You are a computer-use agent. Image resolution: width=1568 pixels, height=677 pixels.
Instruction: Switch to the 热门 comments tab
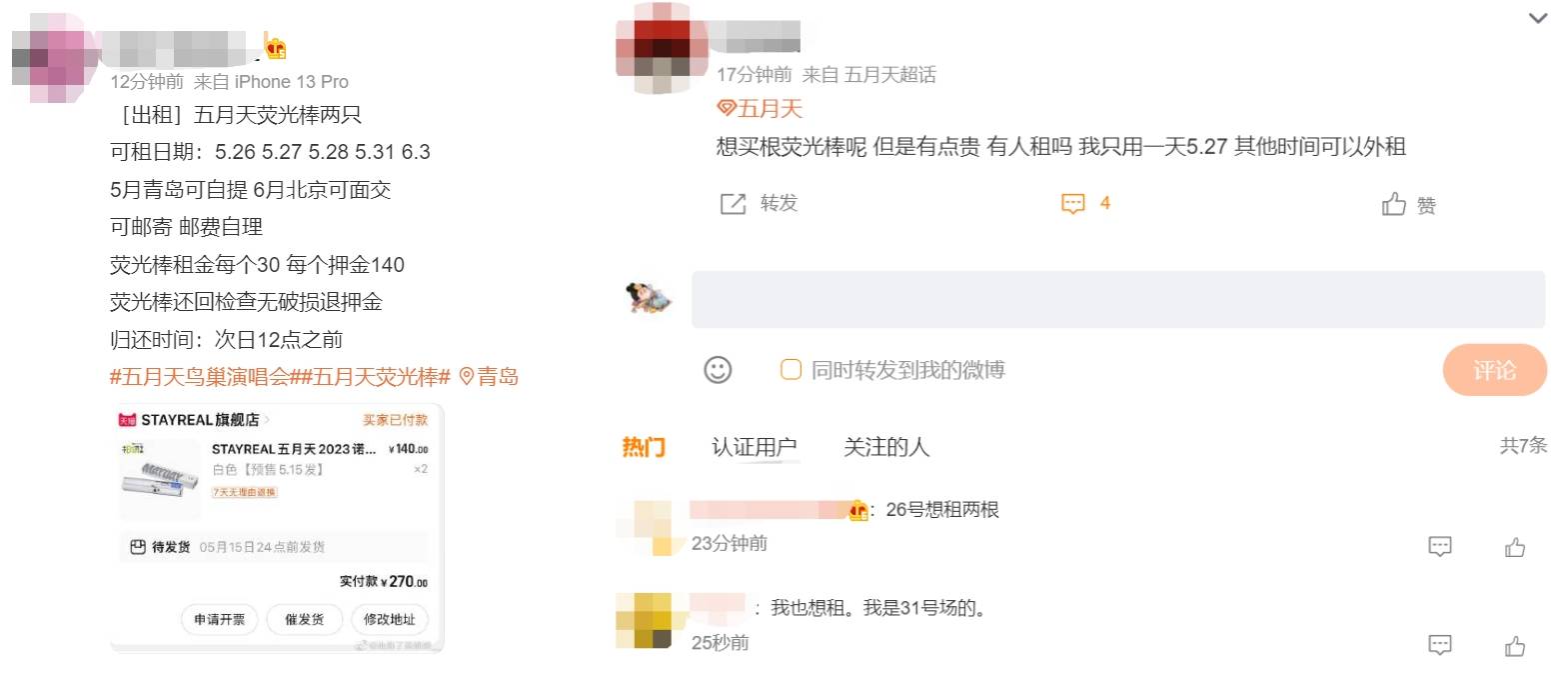pyautogui.click(x=644, y=447)
